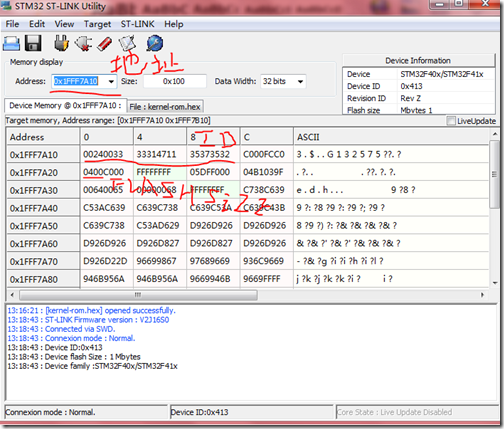This screenshot has height=429, width=504.
Task: Click log line Device flash Size 1 Mbytes
Action: click(x=74, y=357)
